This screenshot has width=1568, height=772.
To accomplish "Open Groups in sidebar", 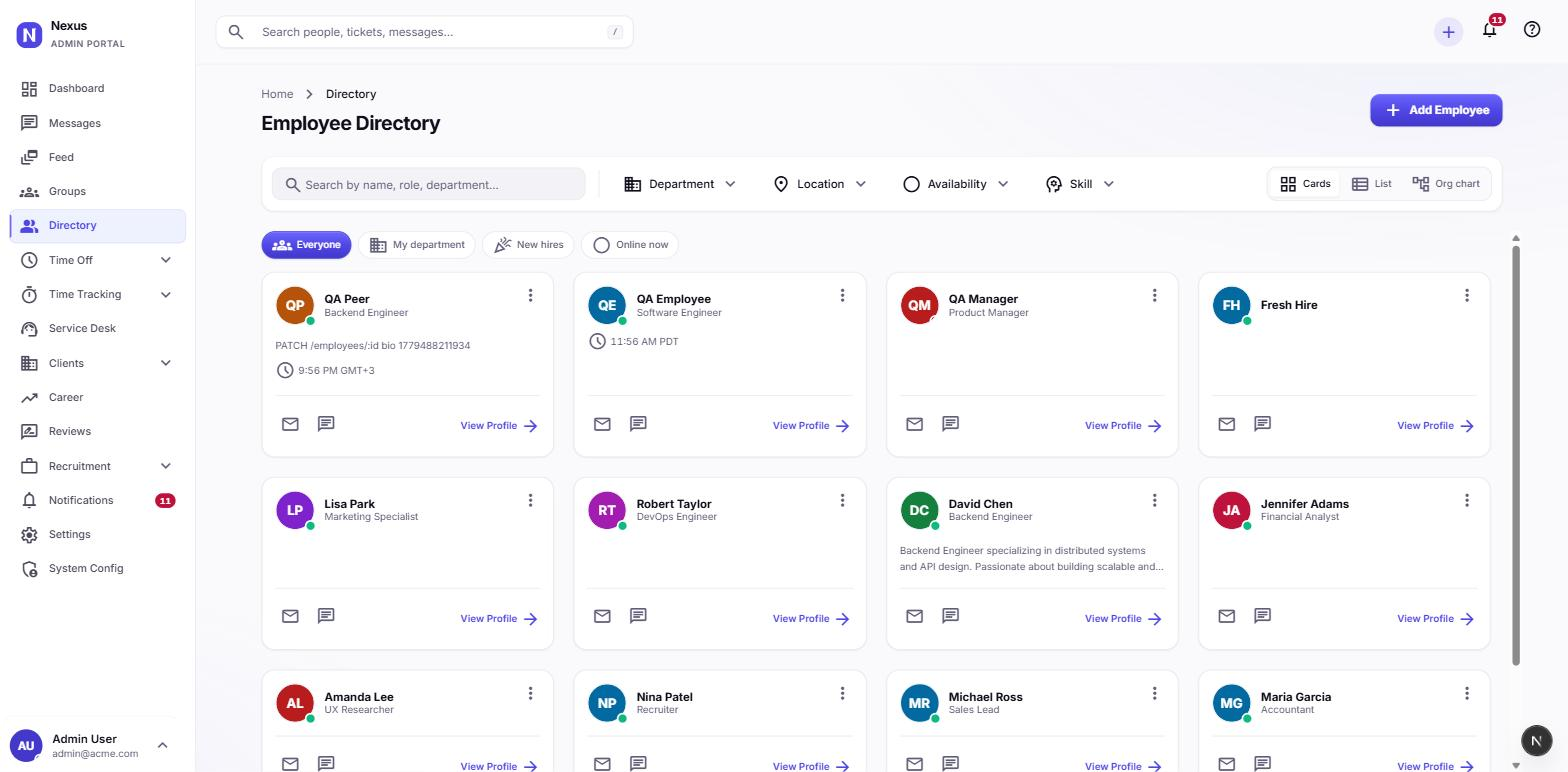I will tap(97, 191).
